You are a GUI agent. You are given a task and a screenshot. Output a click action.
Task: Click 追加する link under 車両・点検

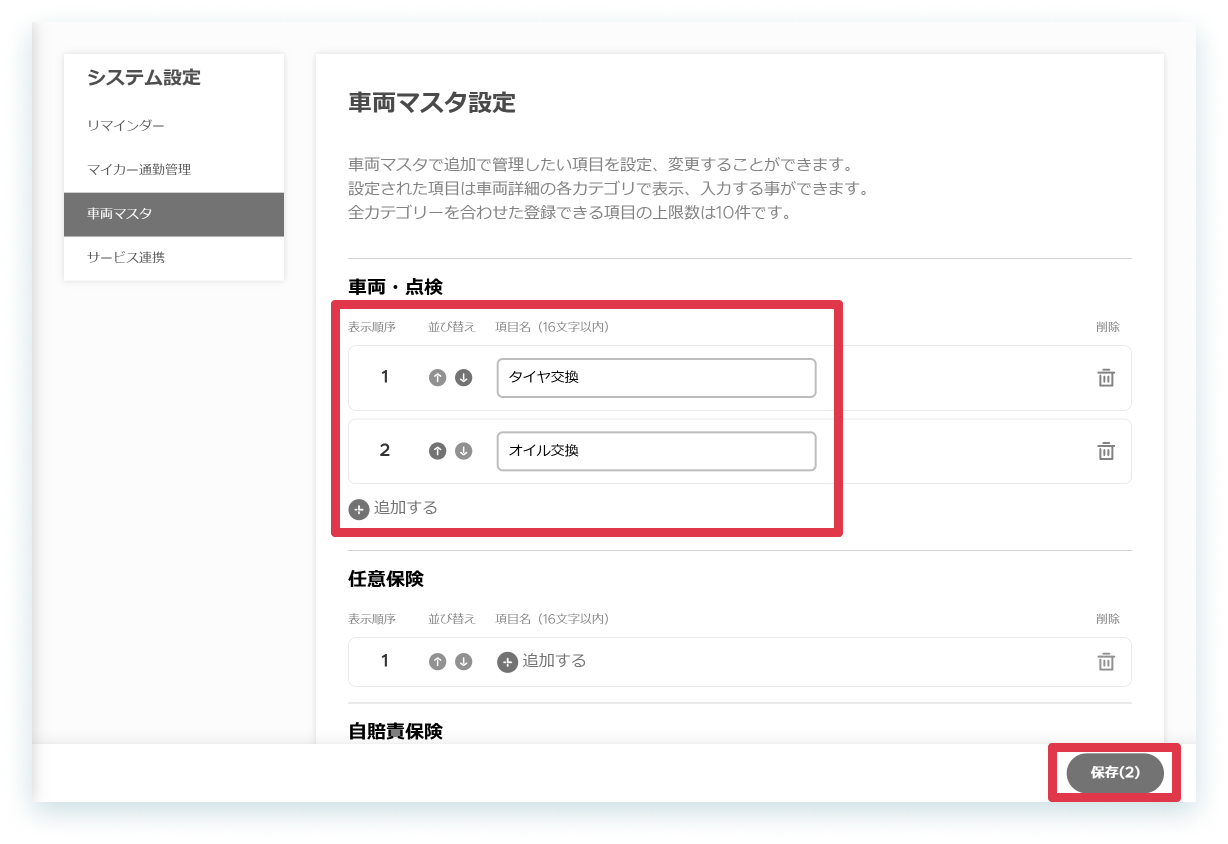point(406,508)
